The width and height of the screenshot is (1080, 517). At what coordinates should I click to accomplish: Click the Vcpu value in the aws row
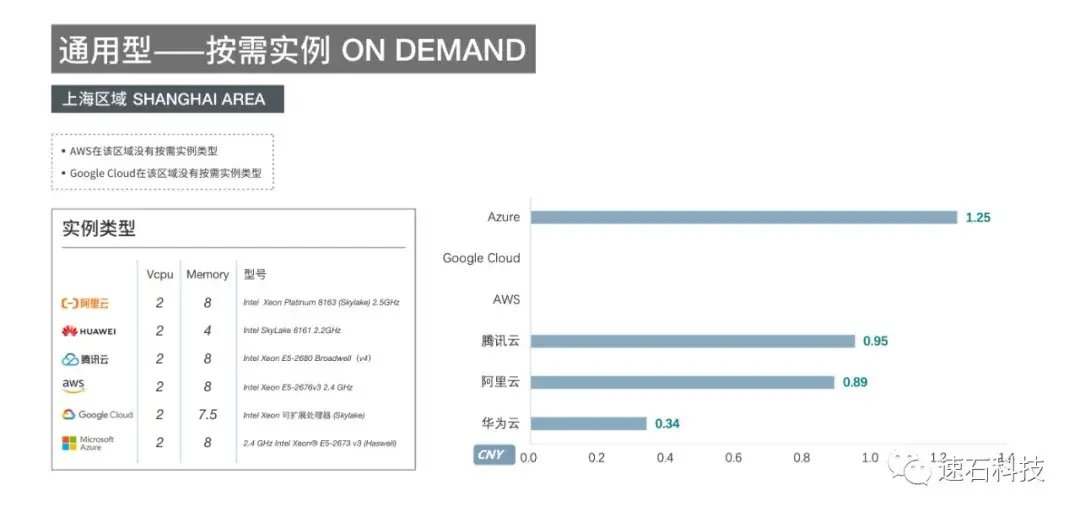pos(160,387)
